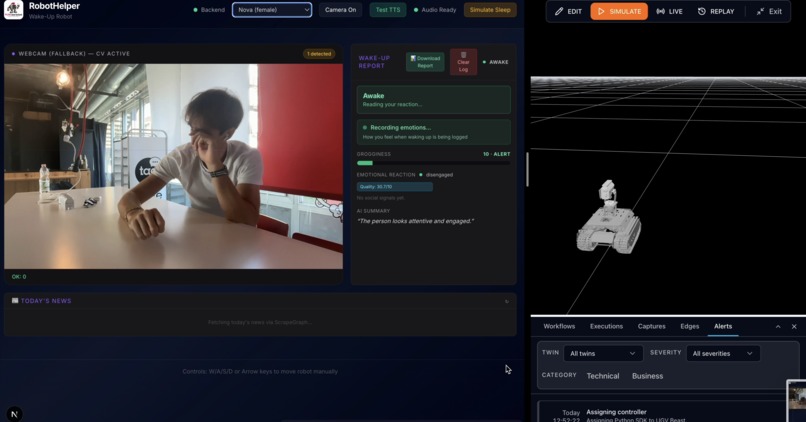Click the 1 detected badge
This screenshot has height=422, width=806.
point(319,54)
